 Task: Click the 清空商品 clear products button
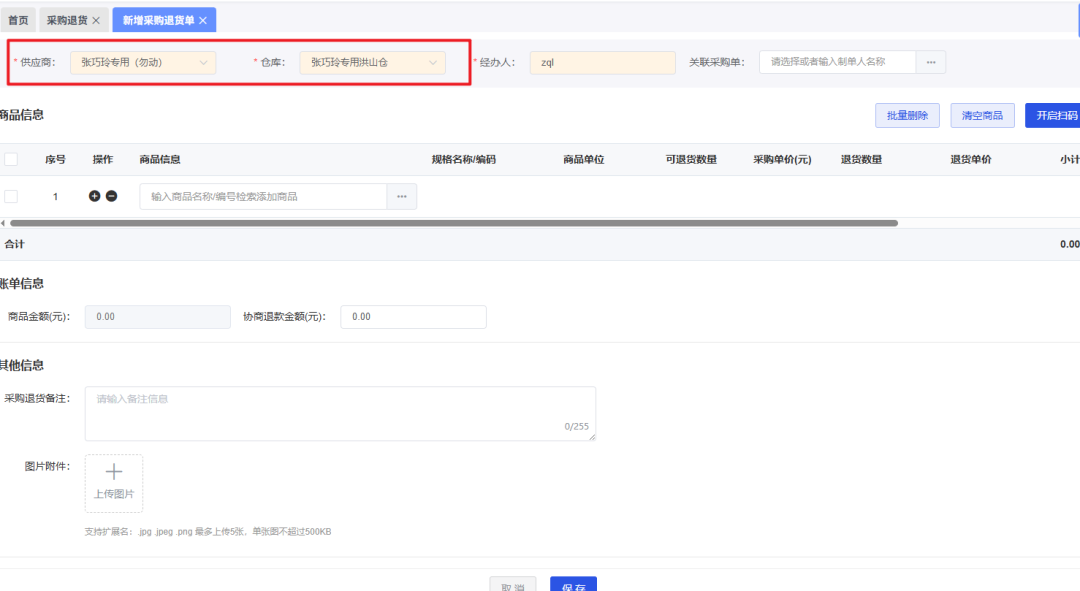[x=981, y=114]
